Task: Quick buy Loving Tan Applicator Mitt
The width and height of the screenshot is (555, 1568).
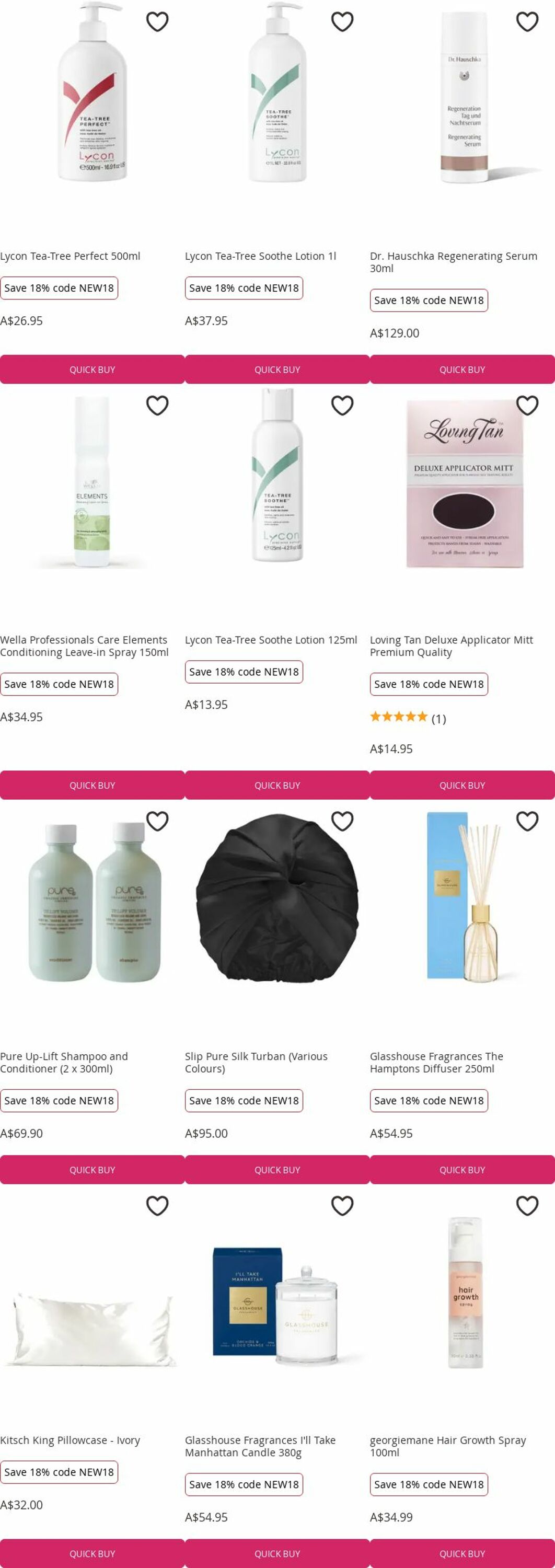Action: pos(462,785)
